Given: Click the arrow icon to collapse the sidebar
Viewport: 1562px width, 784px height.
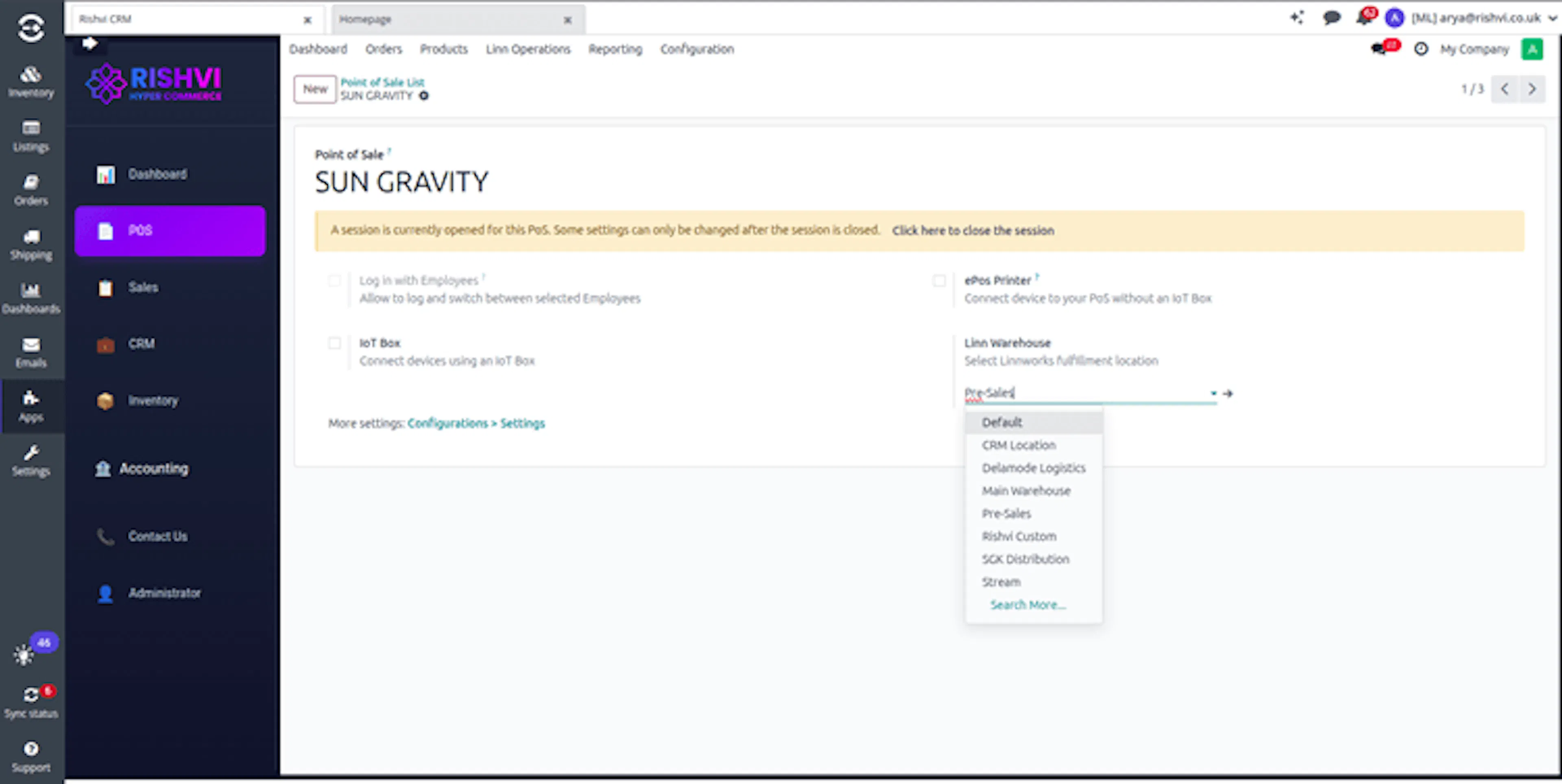Looking at the screenshot, I should [90, 43].
